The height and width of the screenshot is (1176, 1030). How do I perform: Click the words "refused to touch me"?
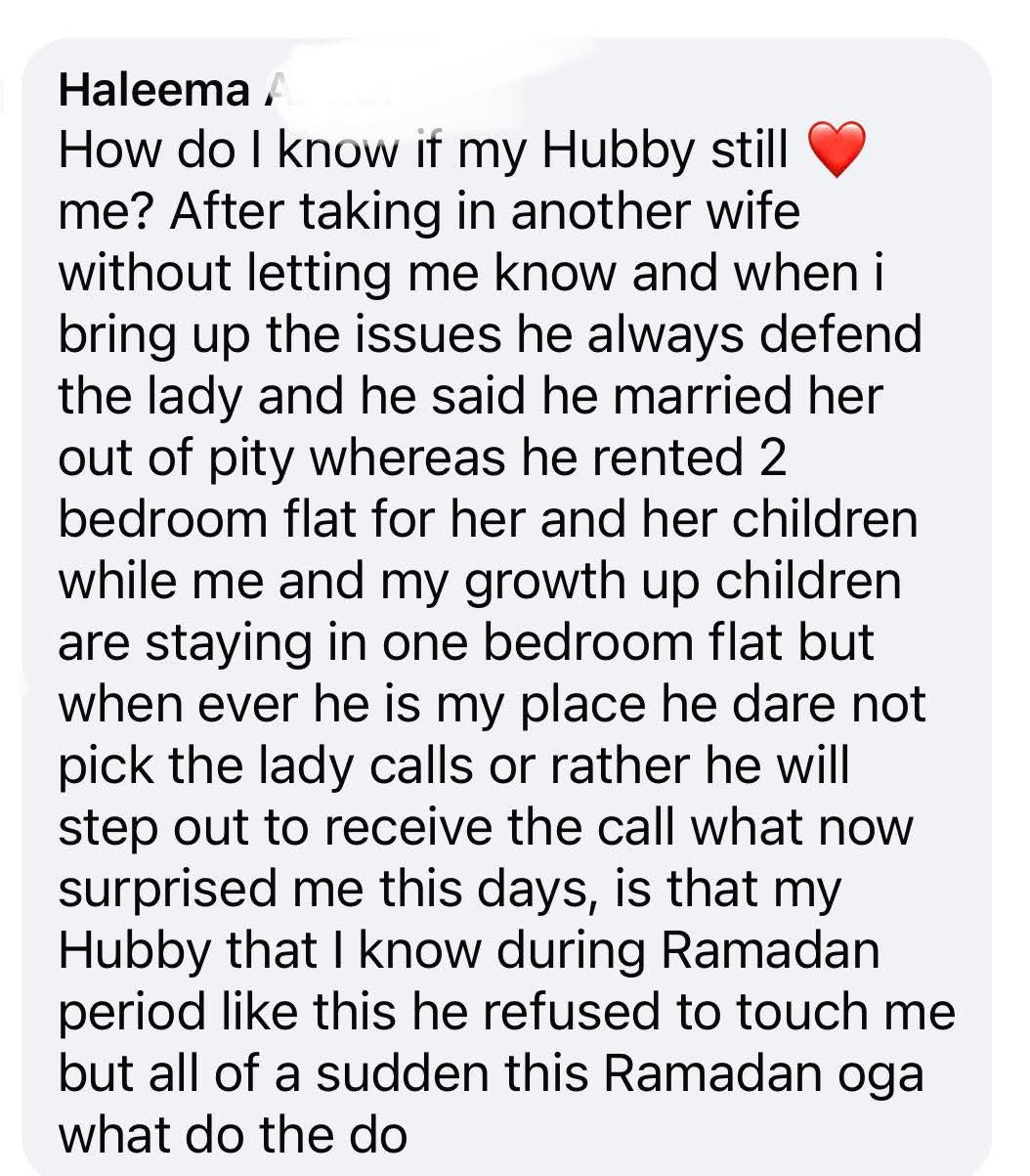[717, 1012]
